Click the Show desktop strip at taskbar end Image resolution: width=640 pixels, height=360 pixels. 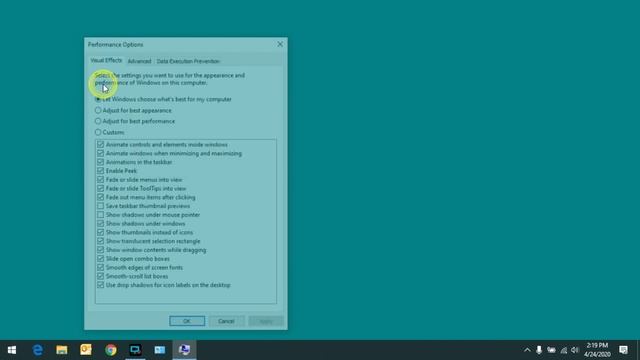[638, 350]
